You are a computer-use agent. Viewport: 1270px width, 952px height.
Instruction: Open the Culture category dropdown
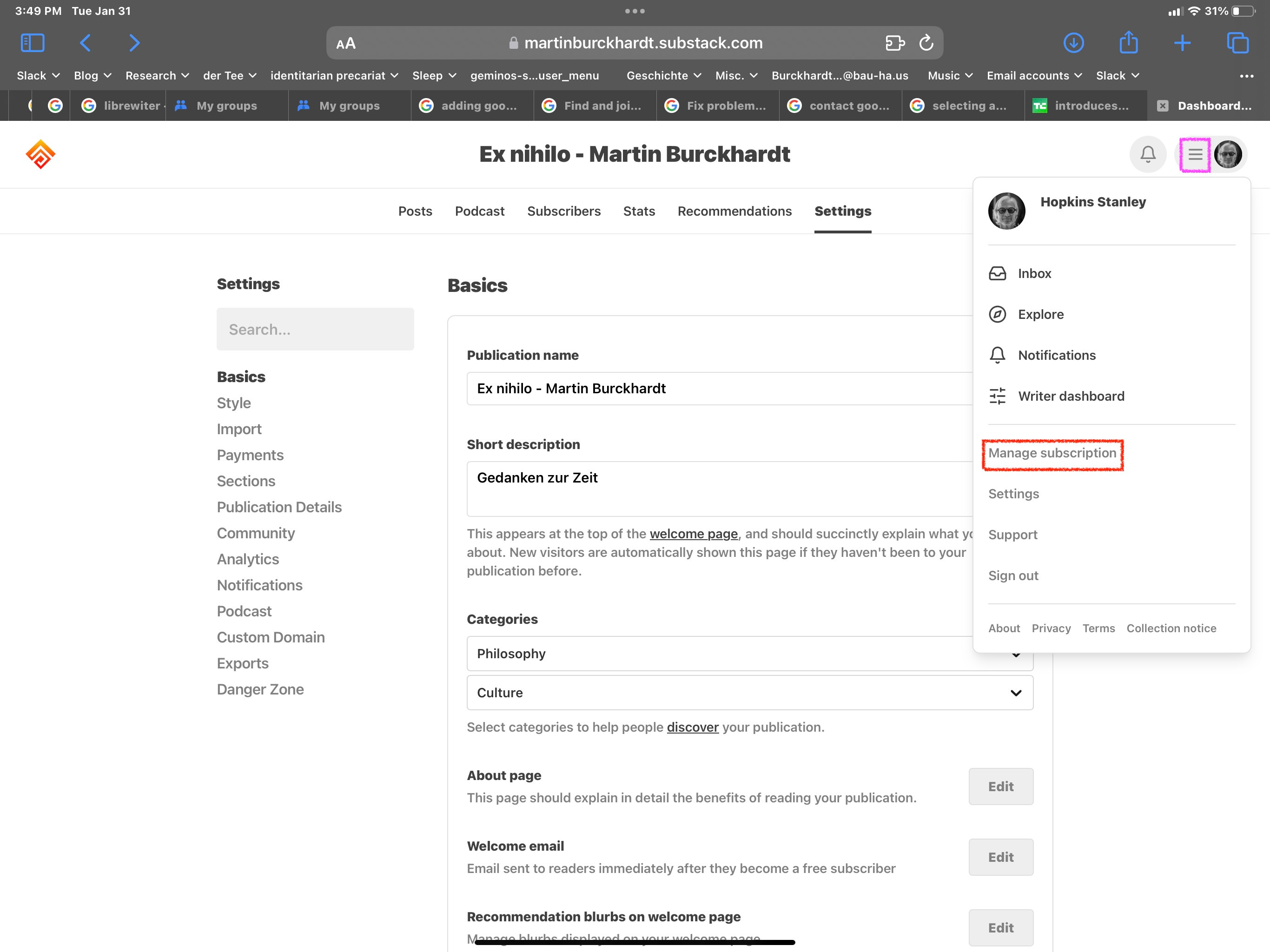click(750, 693)
